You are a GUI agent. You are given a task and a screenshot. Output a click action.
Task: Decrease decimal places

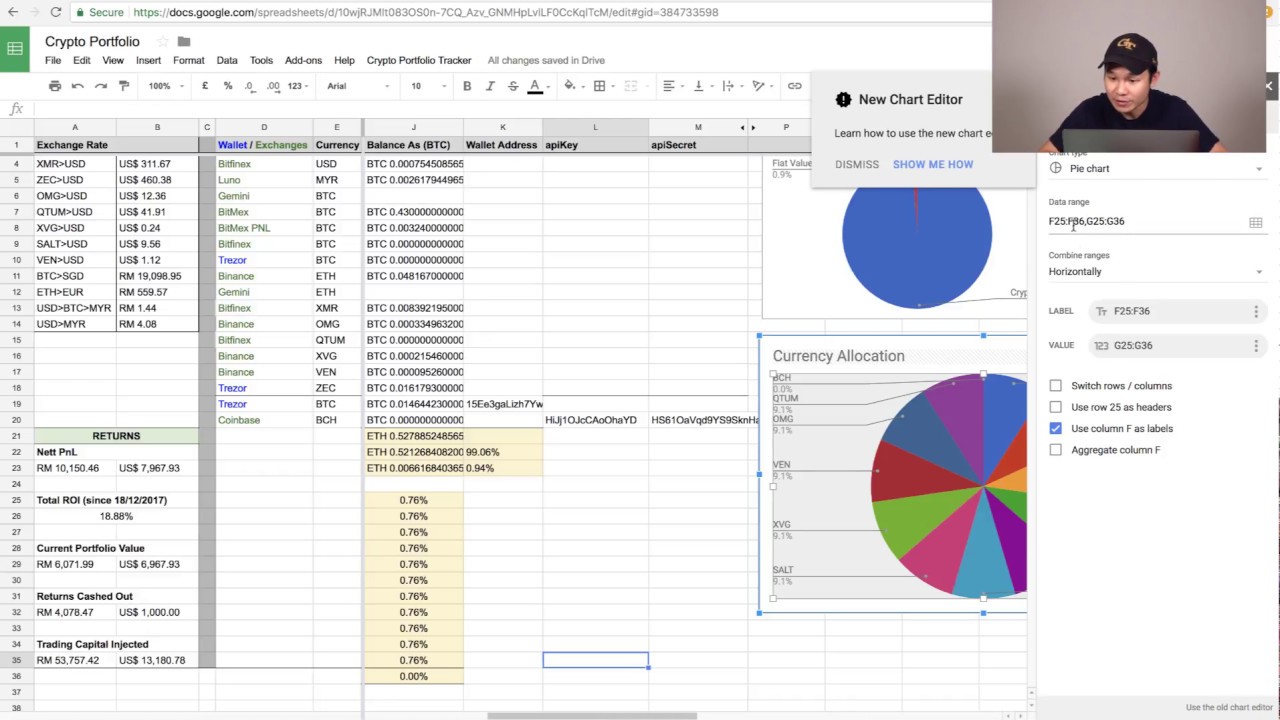251,86
